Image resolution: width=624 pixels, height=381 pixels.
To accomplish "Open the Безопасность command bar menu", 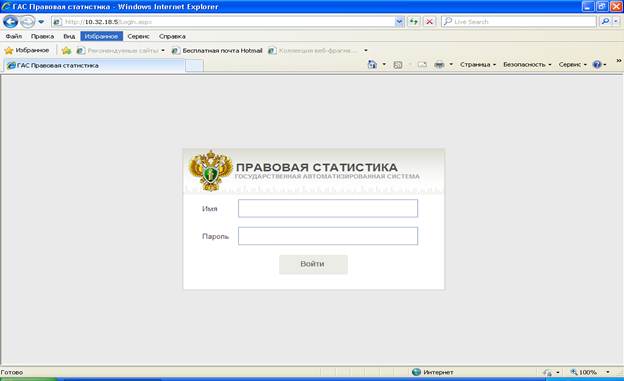I will coord(527,64).
